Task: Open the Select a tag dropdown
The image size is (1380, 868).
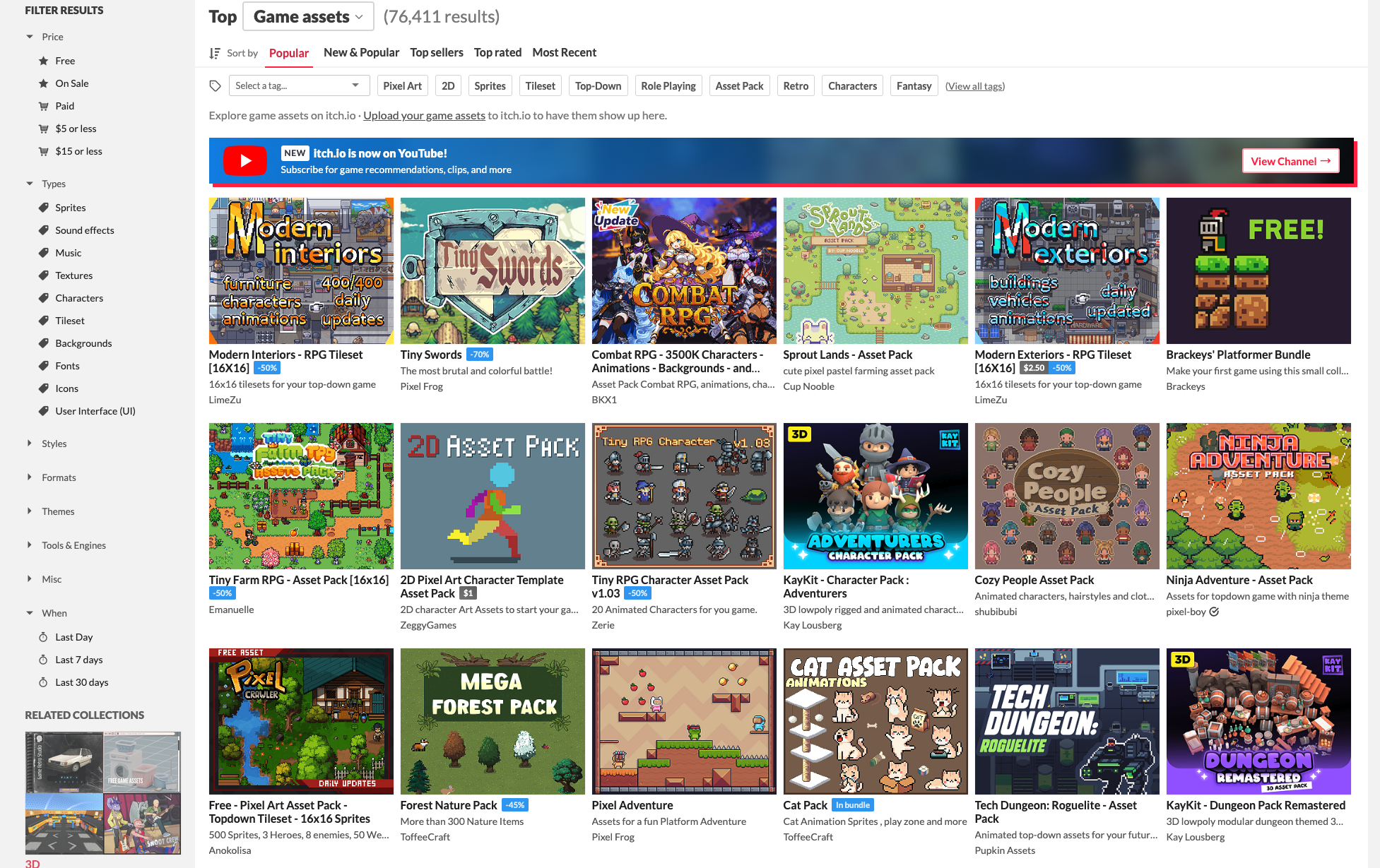Action: [300, 86]
